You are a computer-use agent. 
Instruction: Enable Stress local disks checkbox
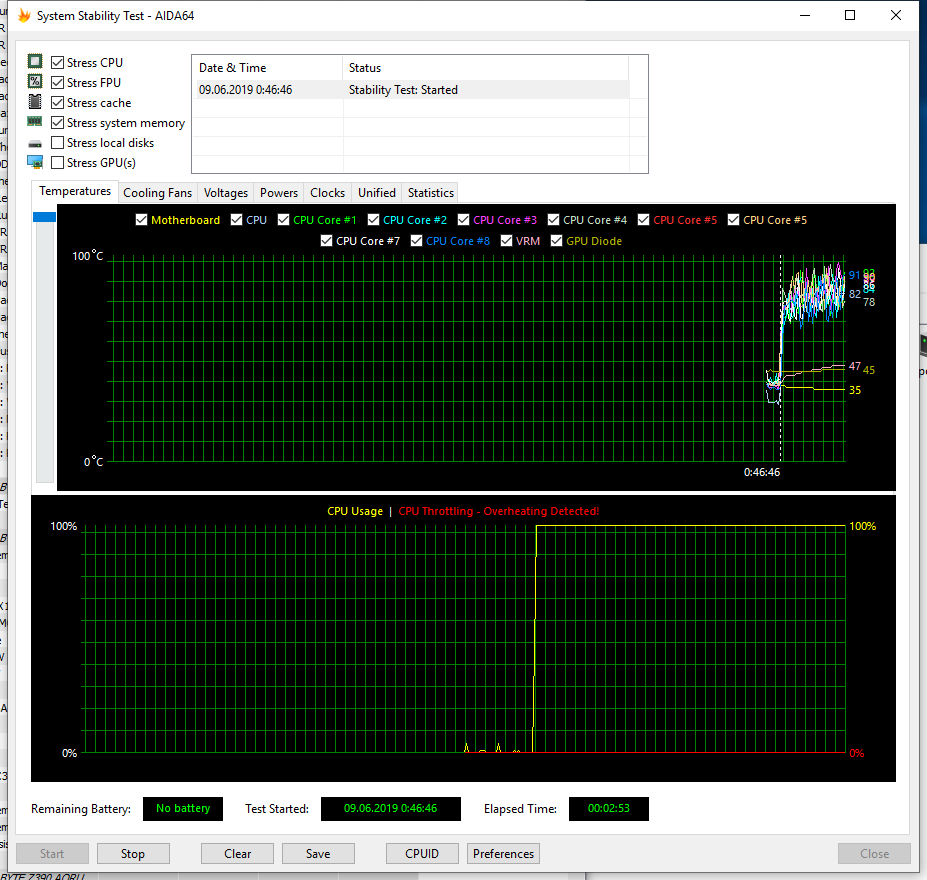[57, 142]
